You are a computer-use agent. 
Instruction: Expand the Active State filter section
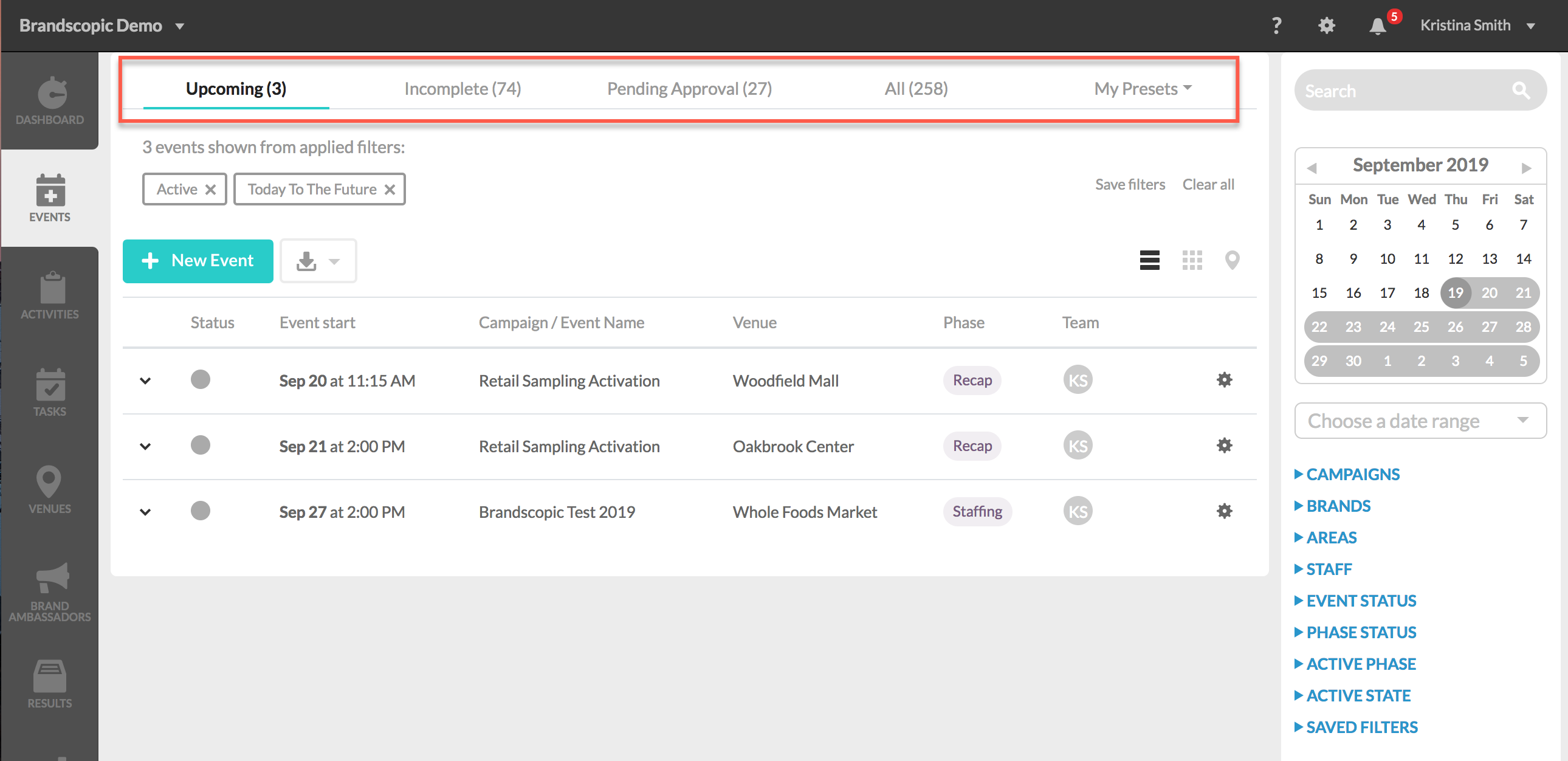click(1352, 696)
